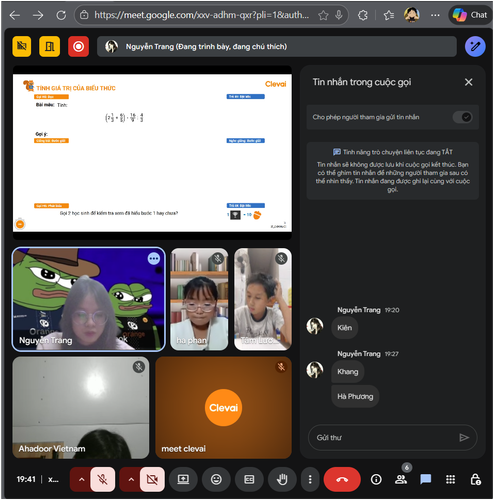Image resolution: width=494 pixels, height=500 pixels.
Task: Expand microphone audio settings arrow
Action: (81, 479)
